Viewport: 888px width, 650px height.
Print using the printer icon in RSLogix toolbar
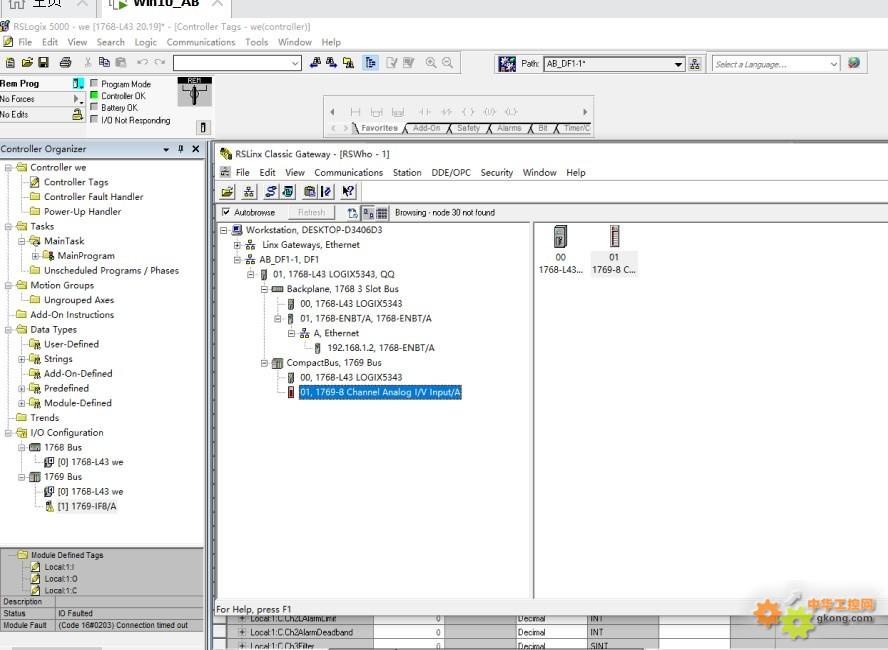66,63
